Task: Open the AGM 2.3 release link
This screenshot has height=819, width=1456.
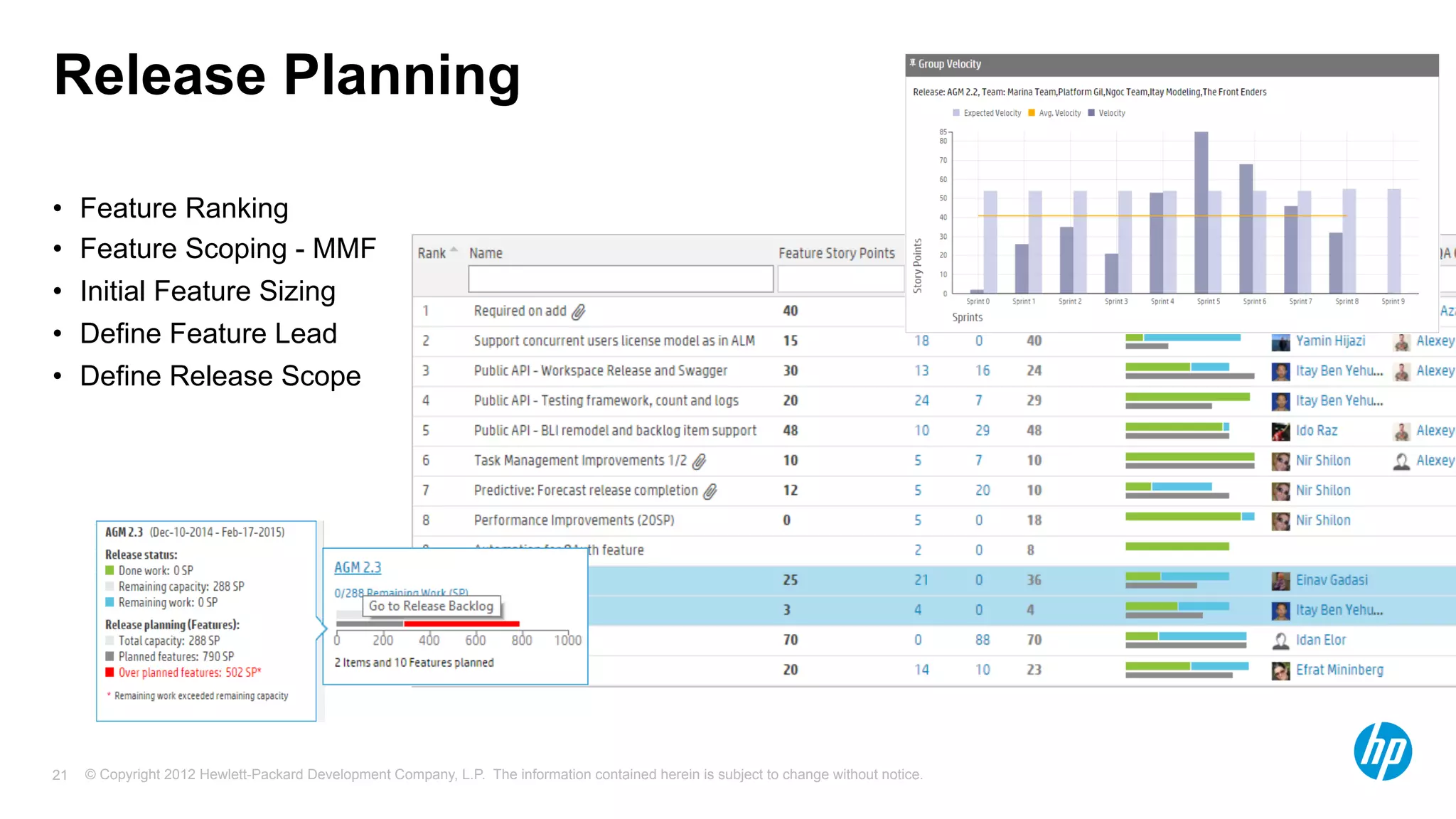Action: (x=358, y=567)
